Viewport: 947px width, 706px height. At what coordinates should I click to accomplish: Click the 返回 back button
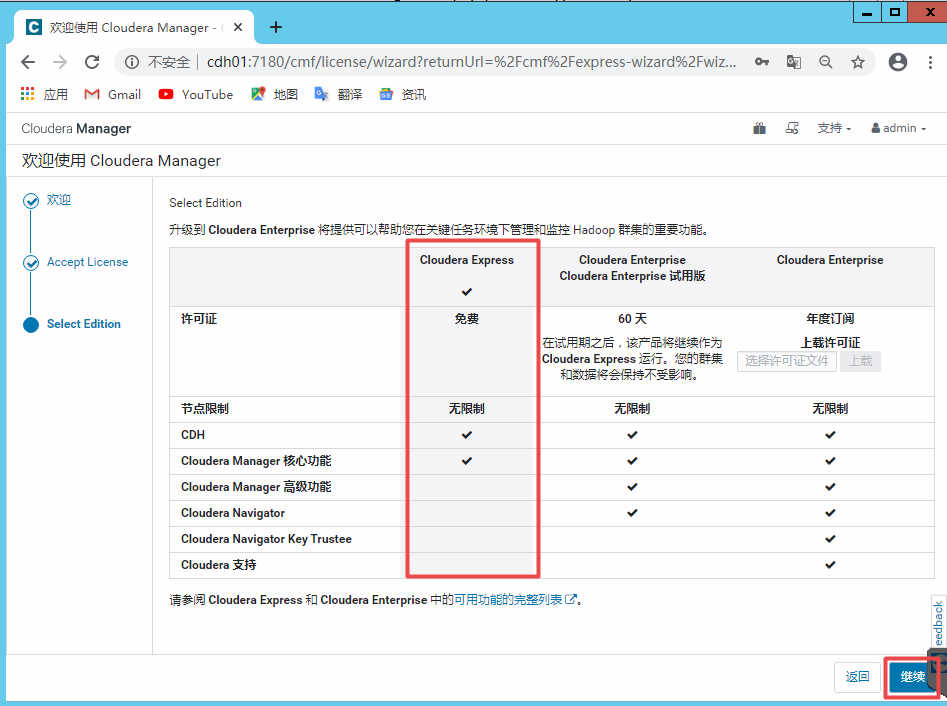coord(857,676)
